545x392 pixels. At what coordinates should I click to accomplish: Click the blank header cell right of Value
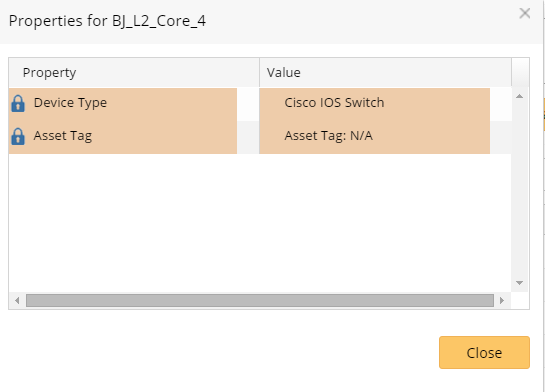tap(520, 73)
